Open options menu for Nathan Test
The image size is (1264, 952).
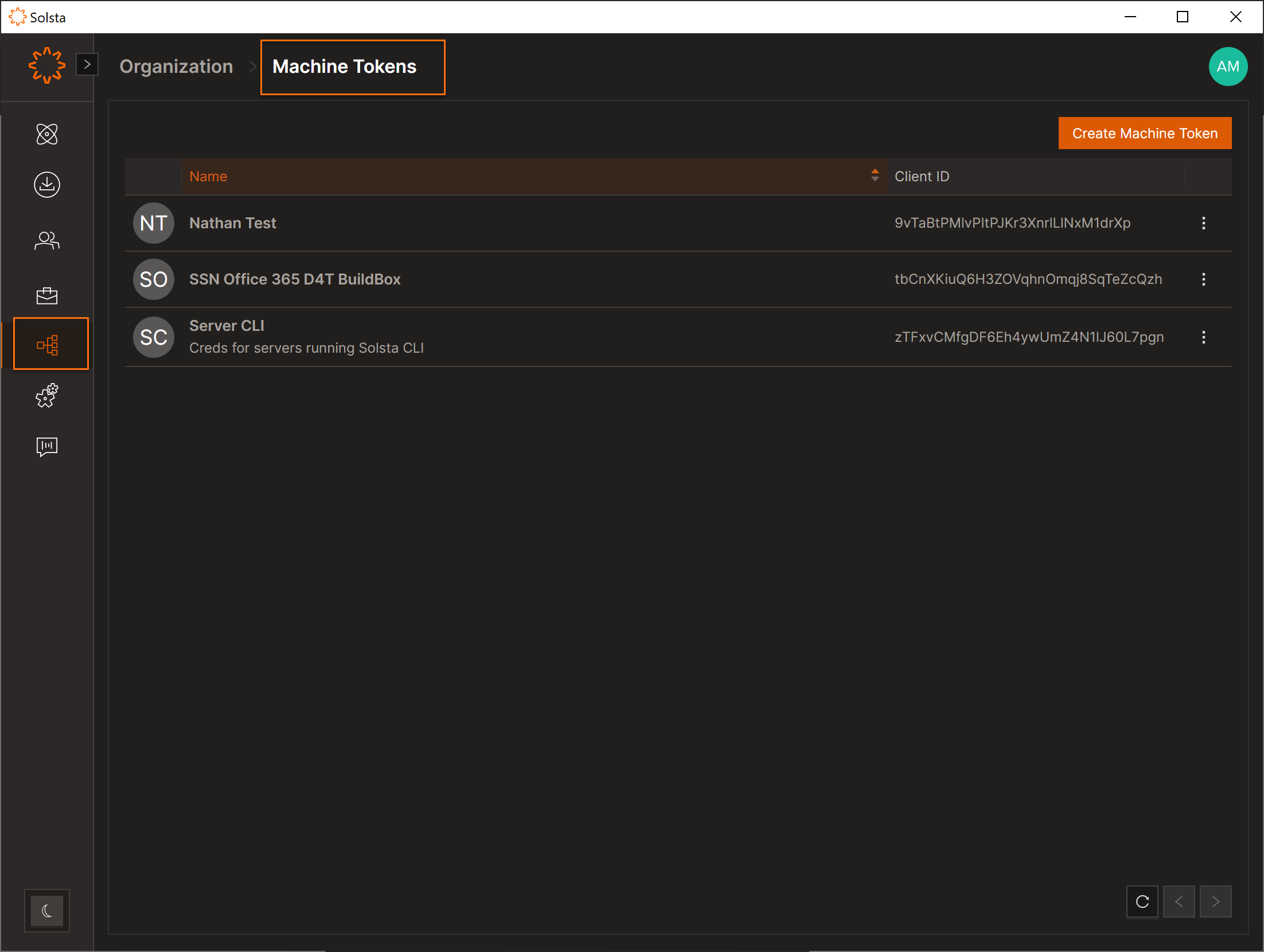[x=1203, y=223]
